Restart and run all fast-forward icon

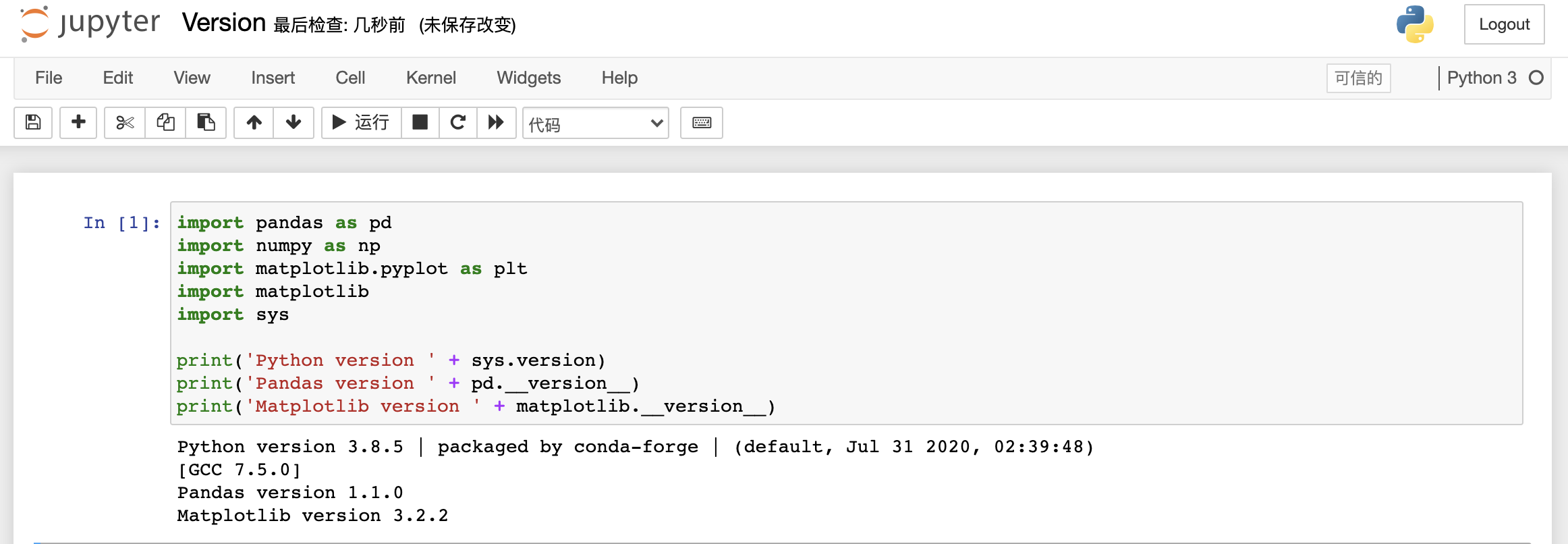[x=496, y=123]
